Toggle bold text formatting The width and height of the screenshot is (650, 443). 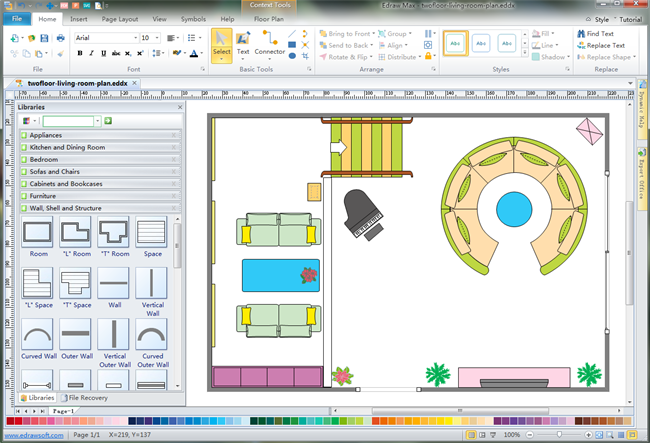(79, 53)
